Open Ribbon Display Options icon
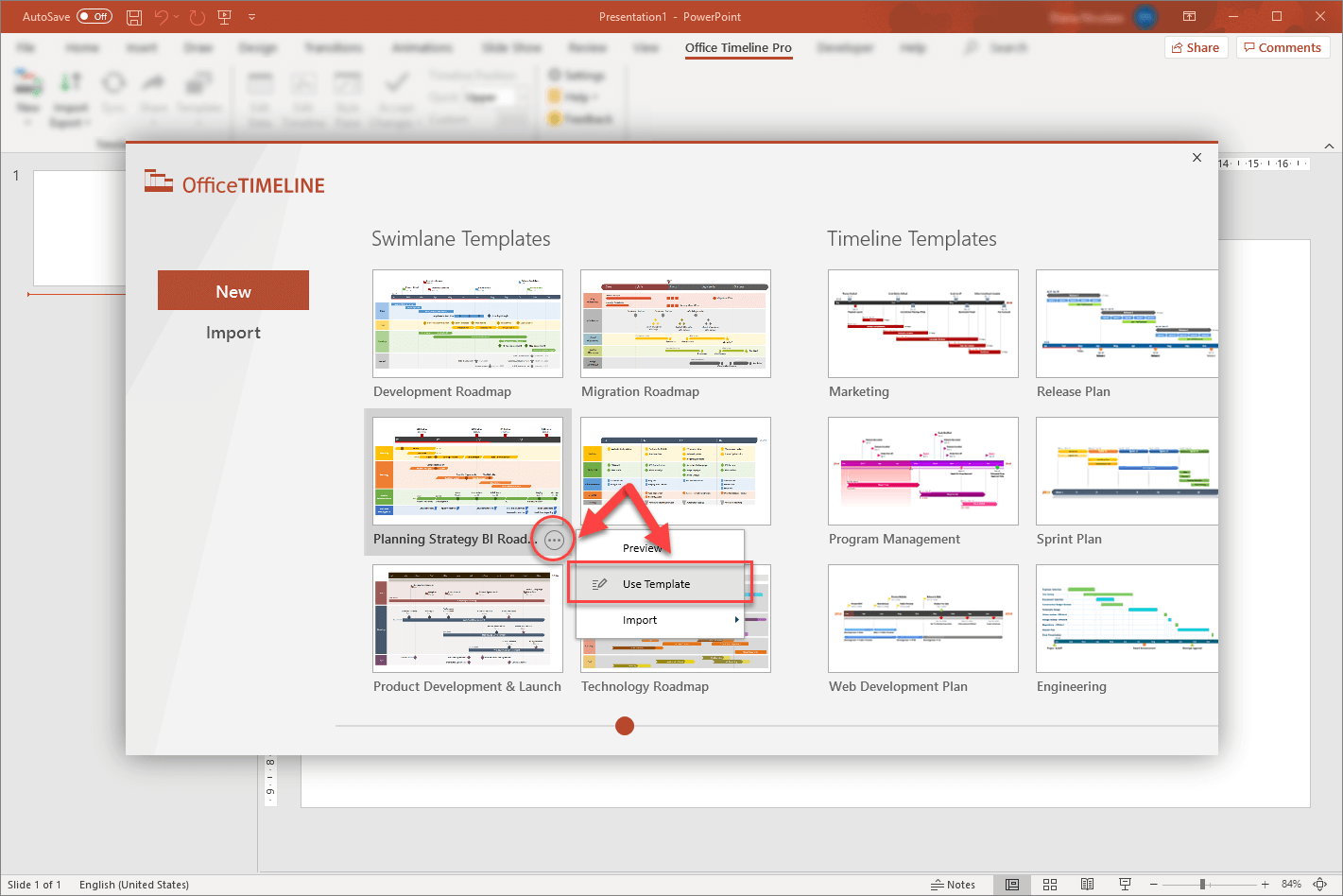The width and height of the screenshot is (1343, 896). (x=1189, y=17)
